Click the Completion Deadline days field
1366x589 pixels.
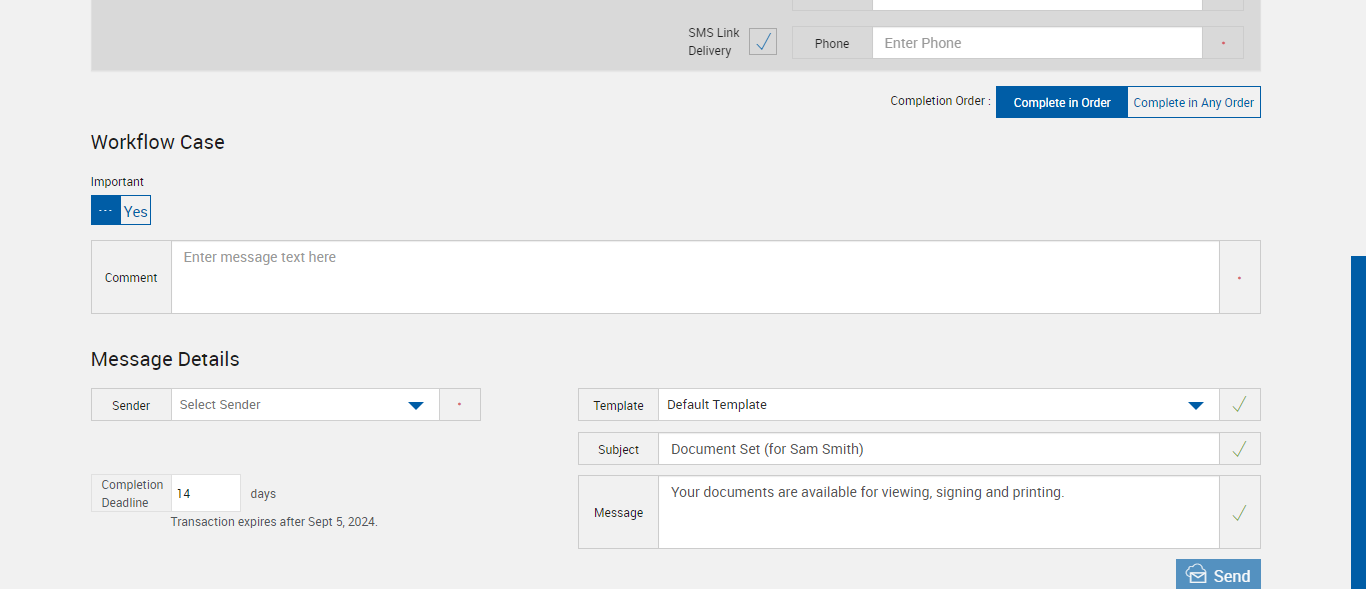coord(206,494)
